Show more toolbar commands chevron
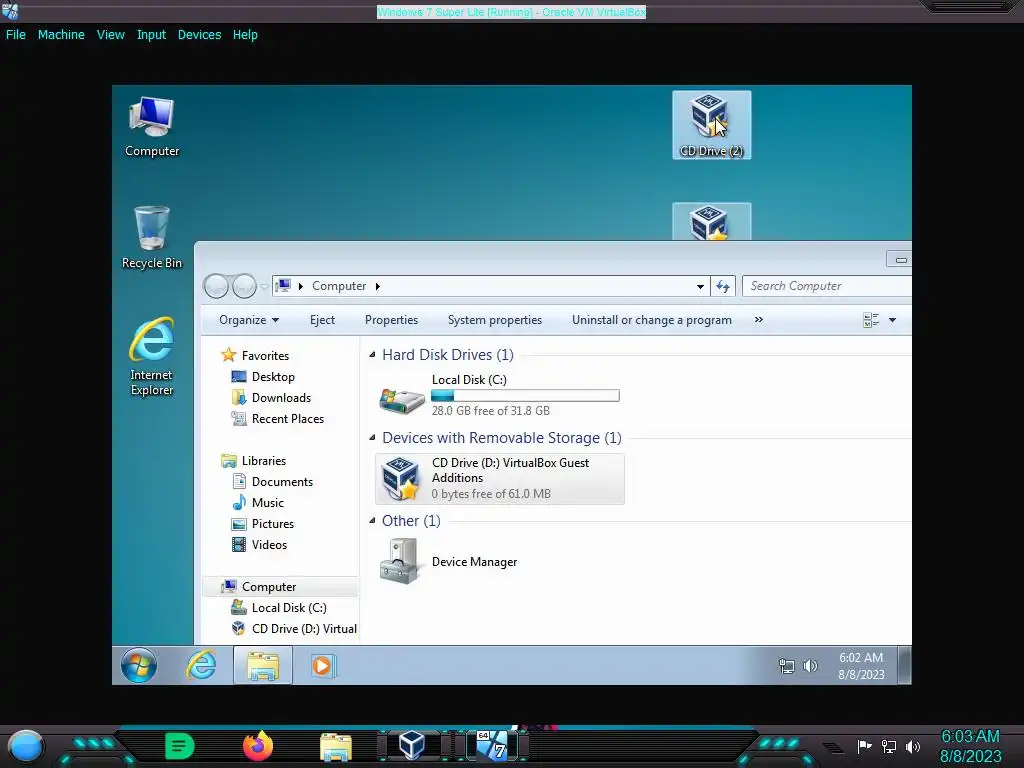 (x=758, y=320)
